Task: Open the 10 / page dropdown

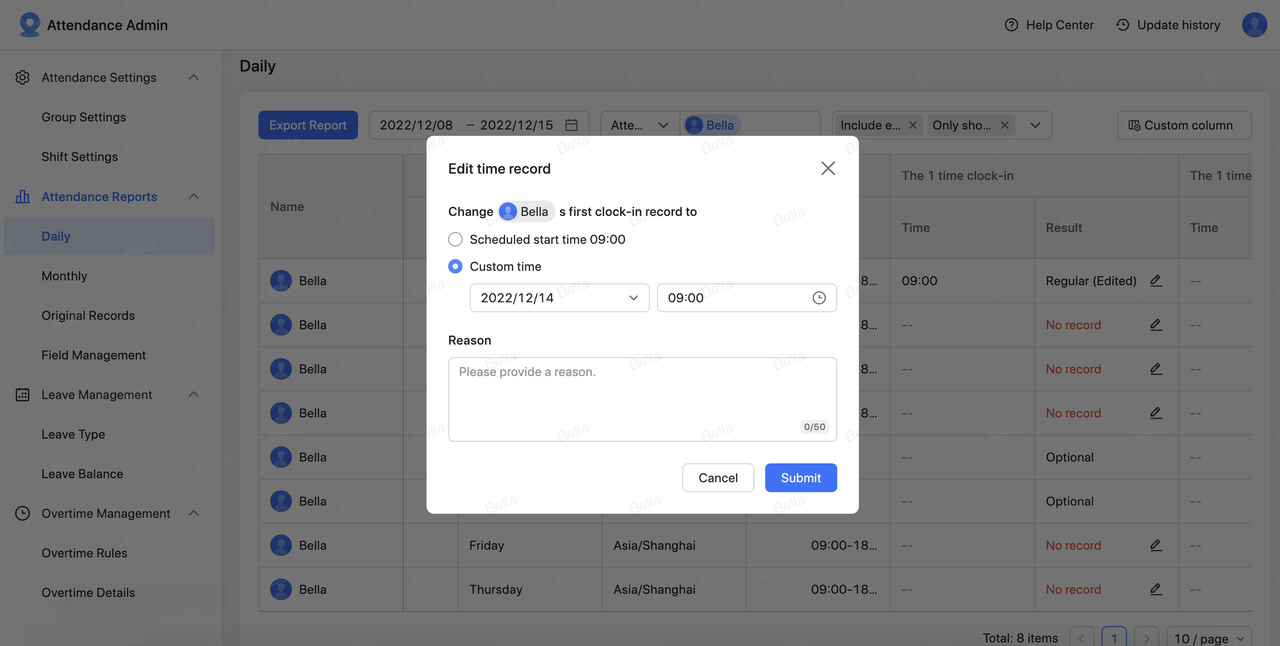Action: click(1212, 638)
